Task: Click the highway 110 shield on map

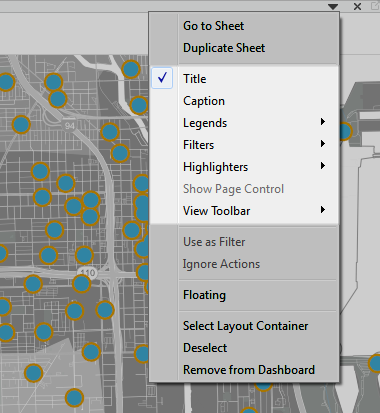Action: pyautogui.click(x=88, y=273)
